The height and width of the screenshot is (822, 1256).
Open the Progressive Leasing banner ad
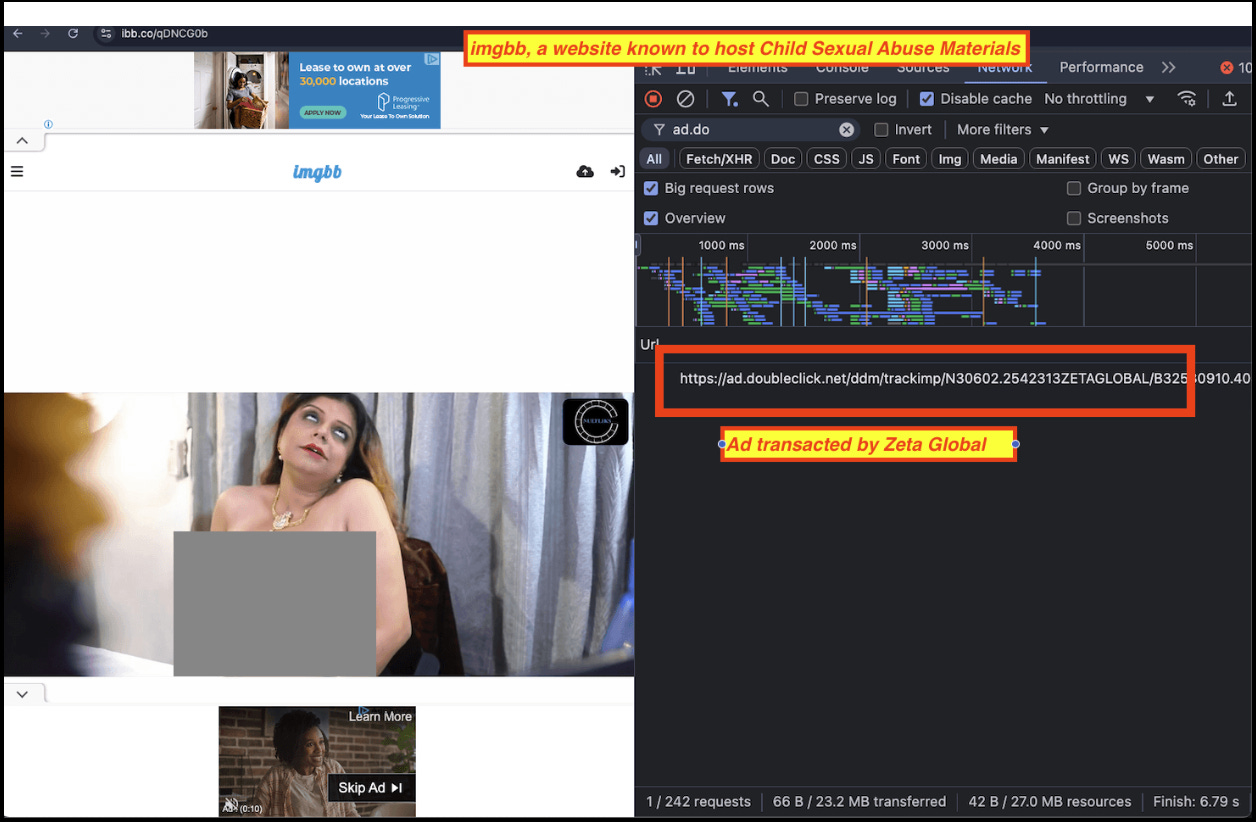(317, 90)
